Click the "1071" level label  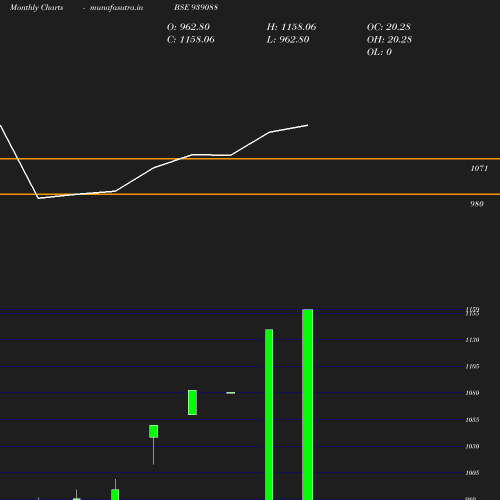pyautogui.click(x=479, y=168)
